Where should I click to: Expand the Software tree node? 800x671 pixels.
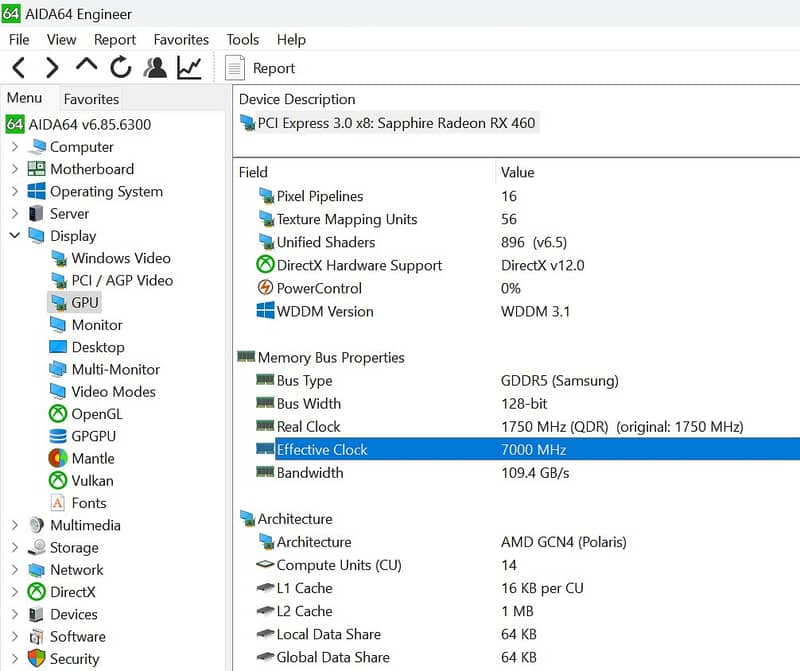tap(15, 636)
